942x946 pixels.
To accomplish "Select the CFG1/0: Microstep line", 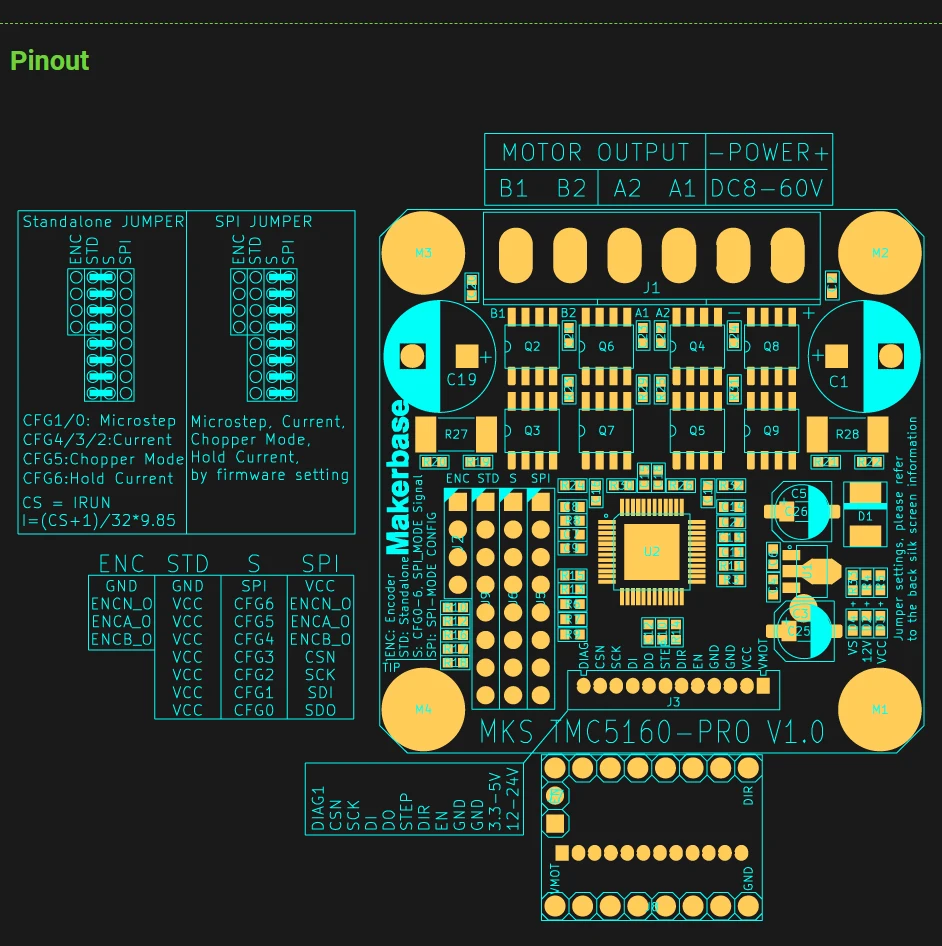I will (100, 421).
